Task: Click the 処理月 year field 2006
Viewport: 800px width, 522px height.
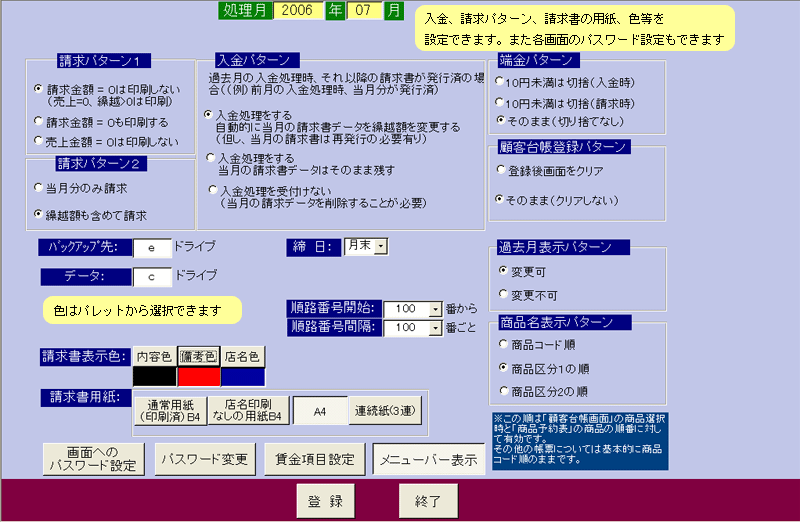Action: 298,10
